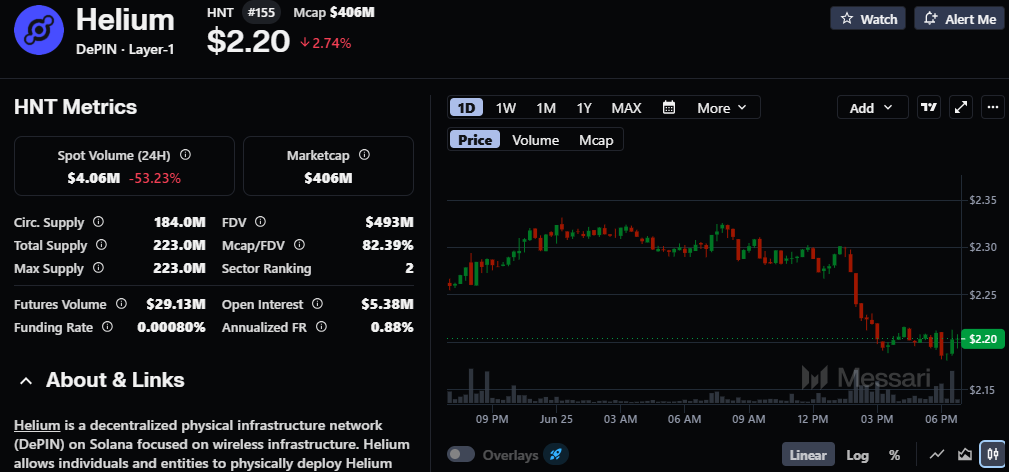Click the Alert Me bell button

point(959,19)
